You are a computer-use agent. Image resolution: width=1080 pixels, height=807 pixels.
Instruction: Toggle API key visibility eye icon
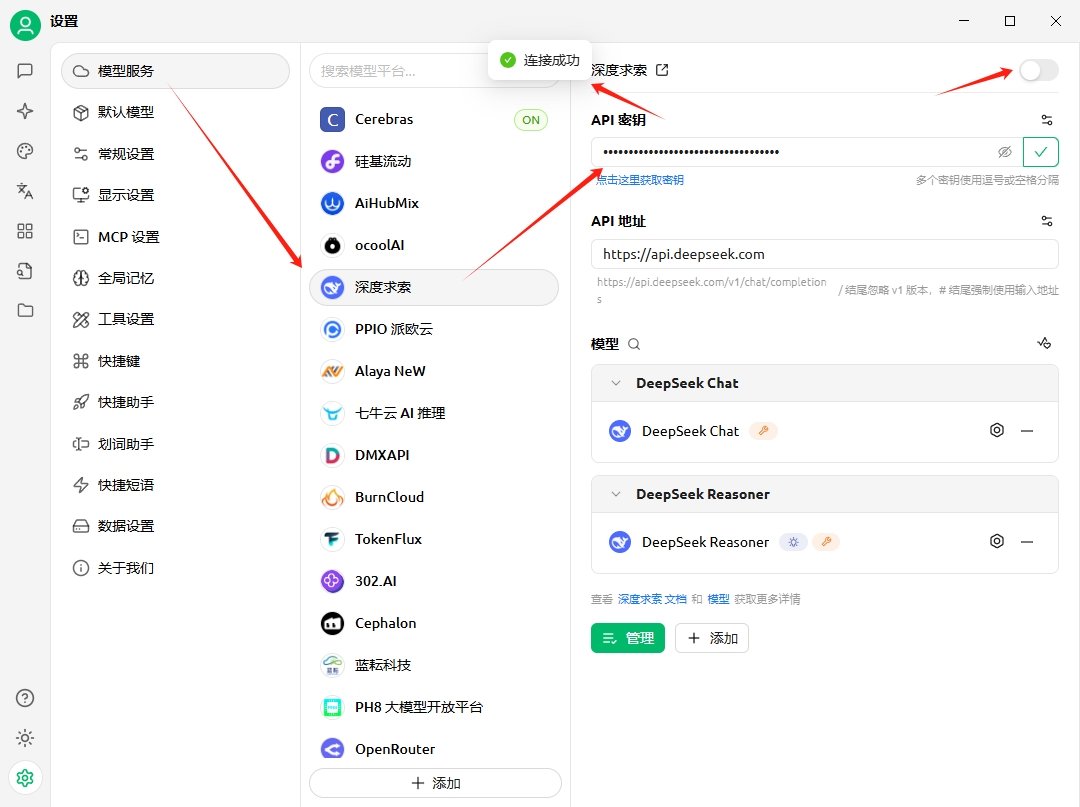click(1005, 152)
